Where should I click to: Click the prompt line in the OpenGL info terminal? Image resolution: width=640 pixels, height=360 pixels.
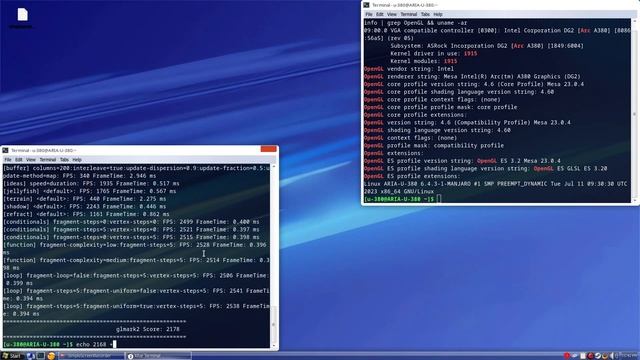pyautogui.click(x=402, y=199)
